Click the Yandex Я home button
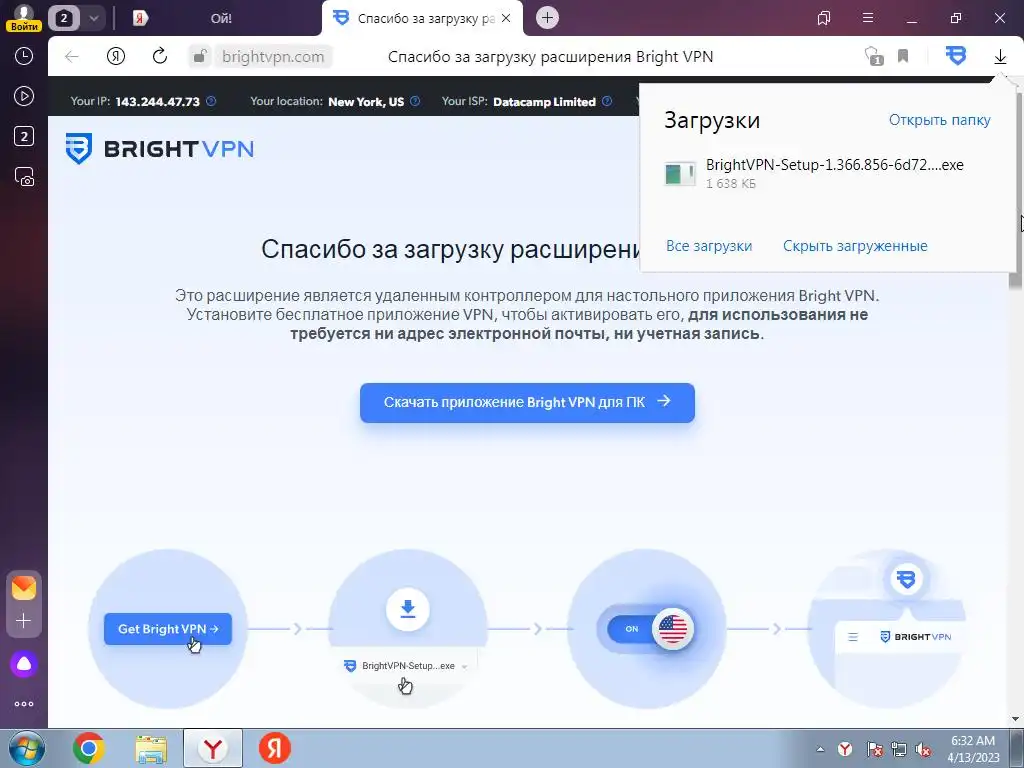The height and width of the screenshot is (768, 1024). click(x=116, y=56)
